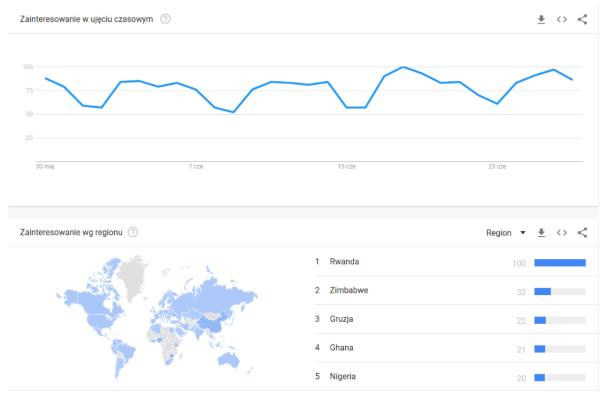The width and height of the screenshot is (605, 397).
Task: Expand the Region dropdown selector
Action: coord(505,233)
